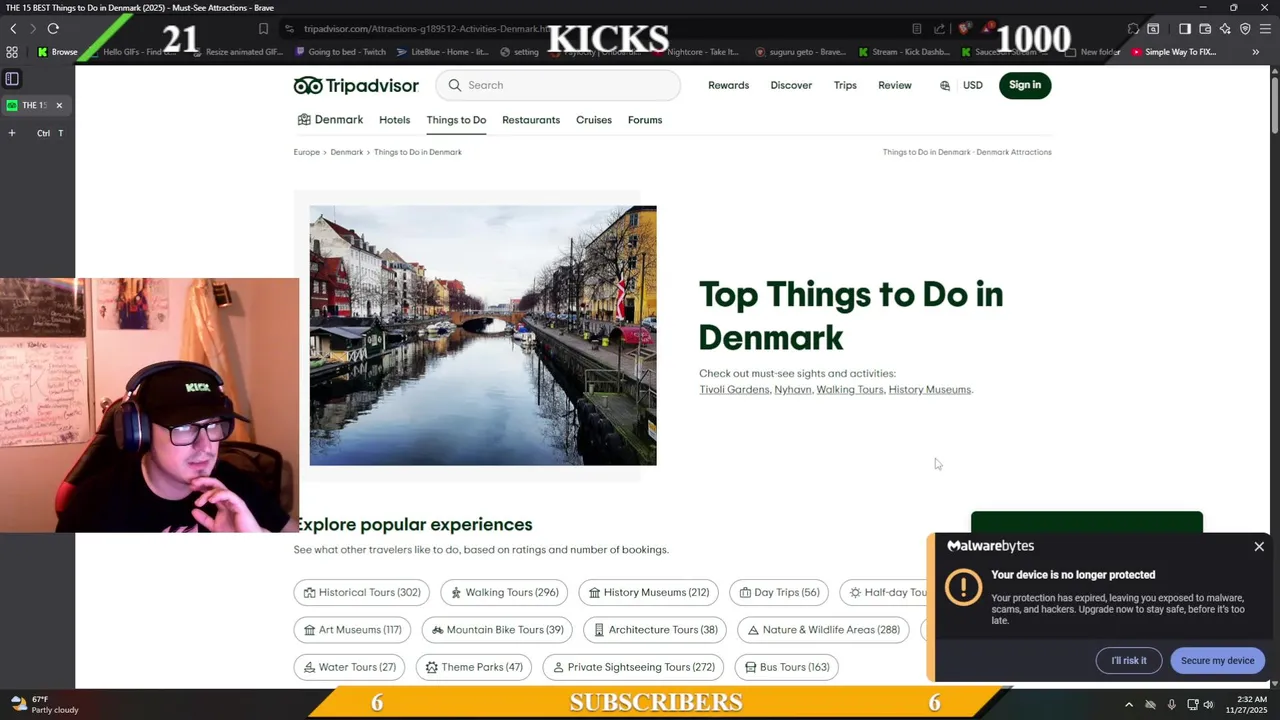This screenshot has width=1280, height=720.
Task: Click the magnifier icon in Tripadvisor search
Action: click(x=455, y=85)
